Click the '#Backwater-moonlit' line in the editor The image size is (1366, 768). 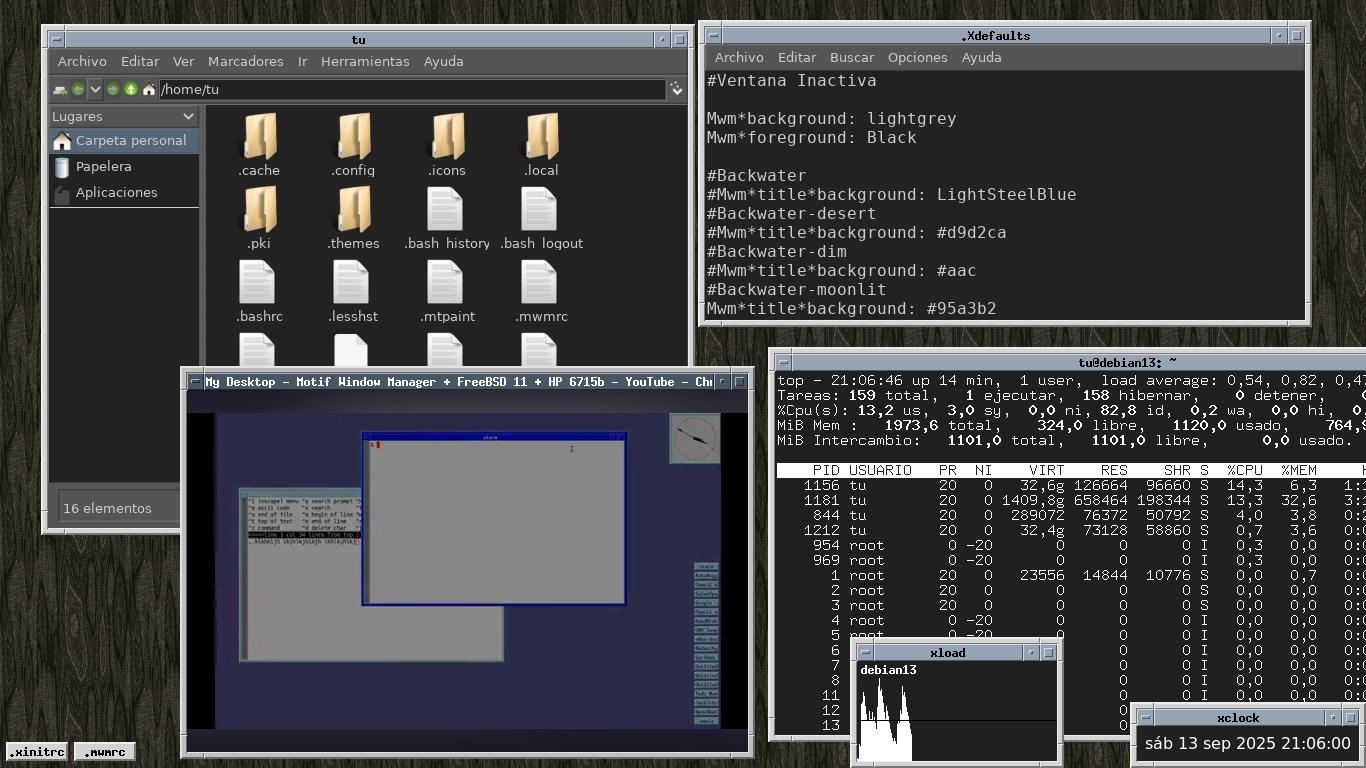tap(797, 289)
